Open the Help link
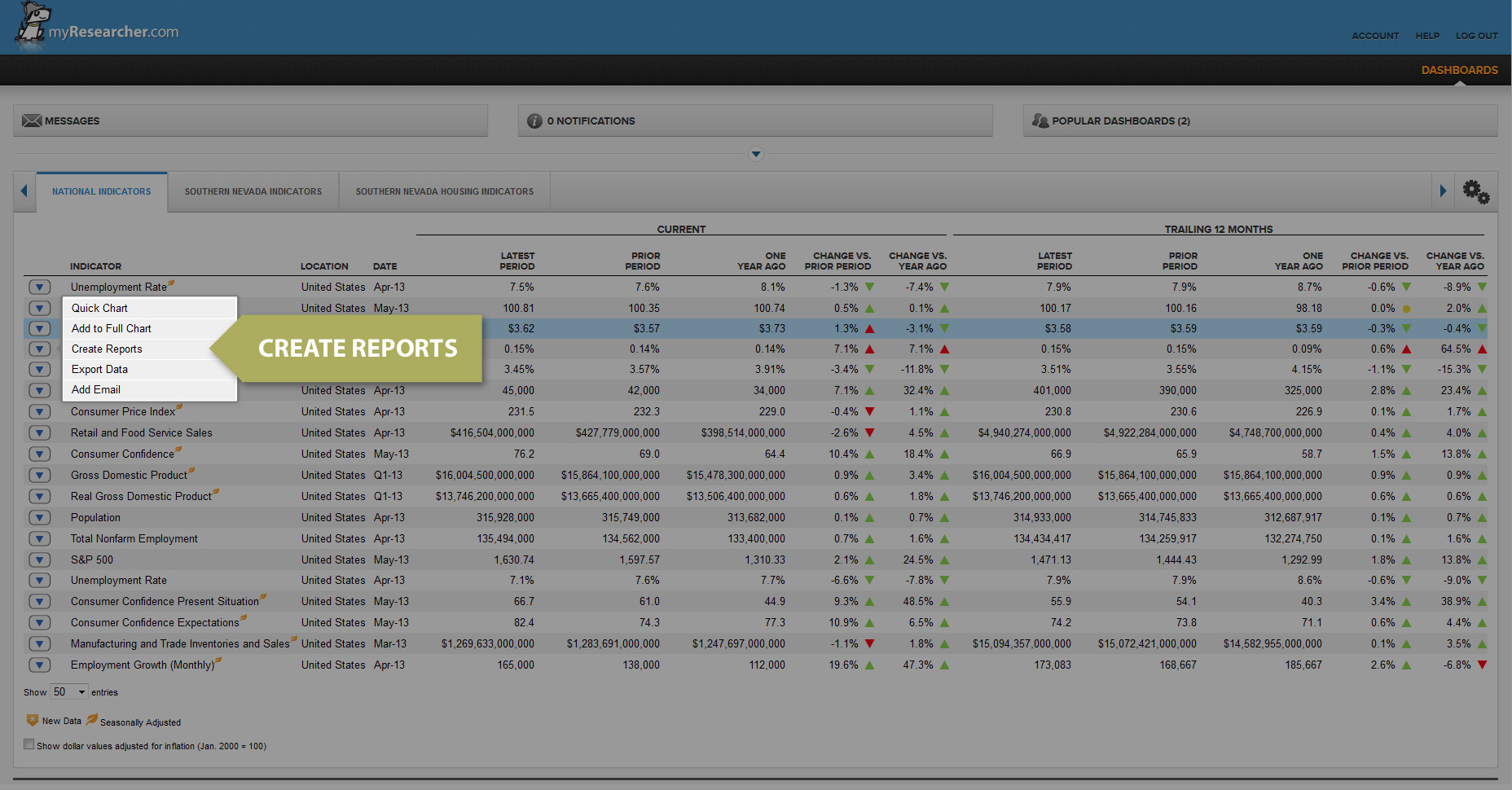The height and width of the screenshot is (790, 1512). [1427, 36]
